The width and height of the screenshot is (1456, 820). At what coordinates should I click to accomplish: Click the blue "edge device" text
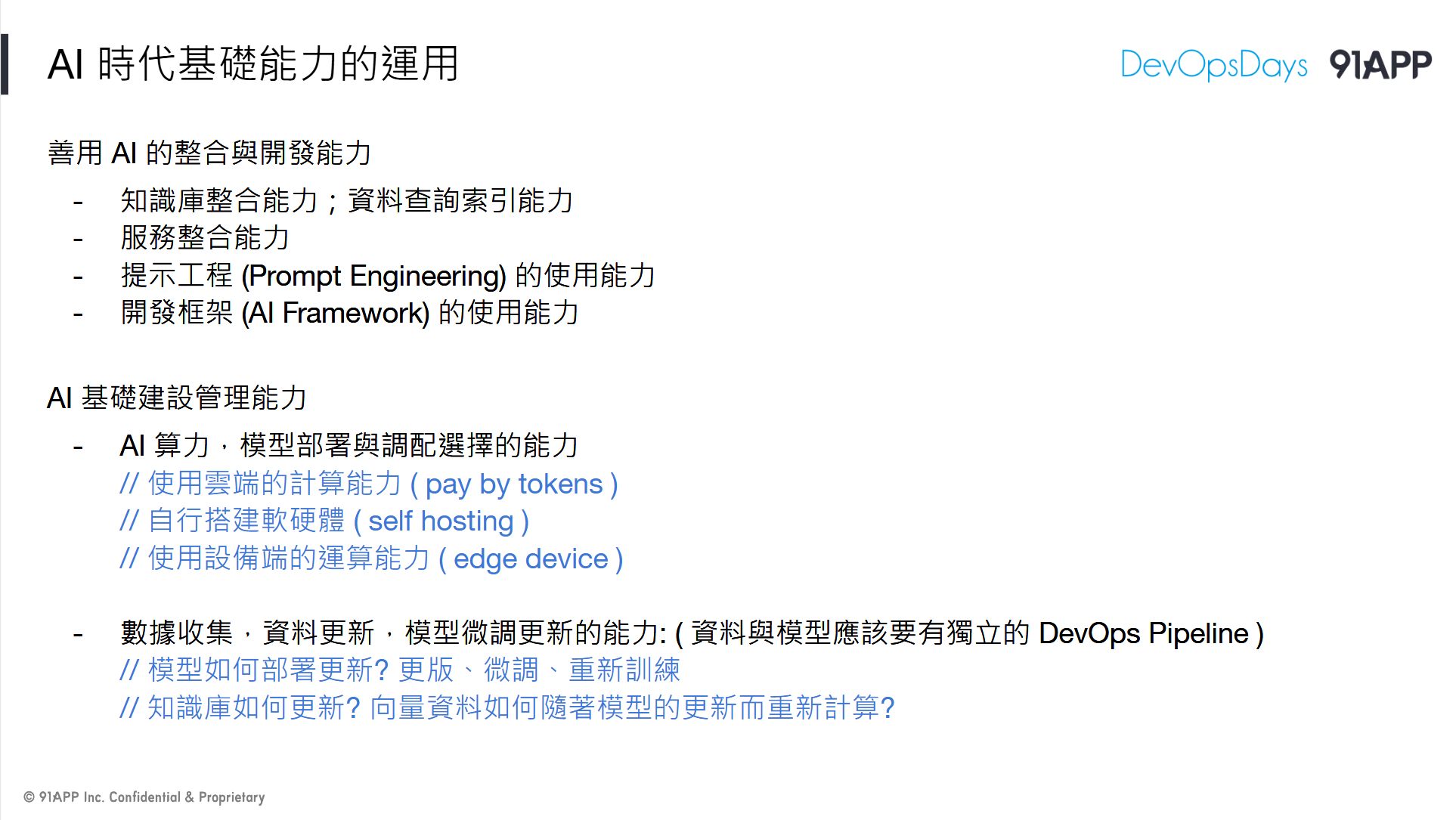(x=531, y=559)
